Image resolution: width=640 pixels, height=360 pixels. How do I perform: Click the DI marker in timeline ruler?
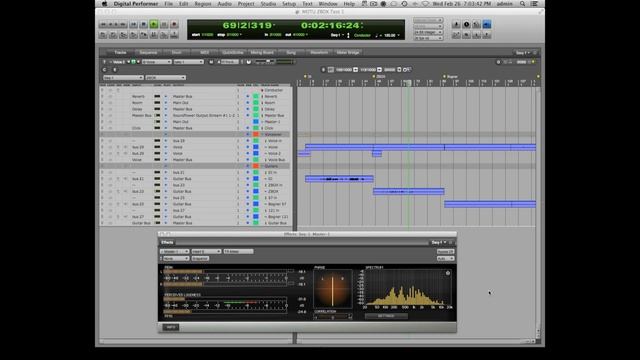pyautogui.click(x=309, y=76)
